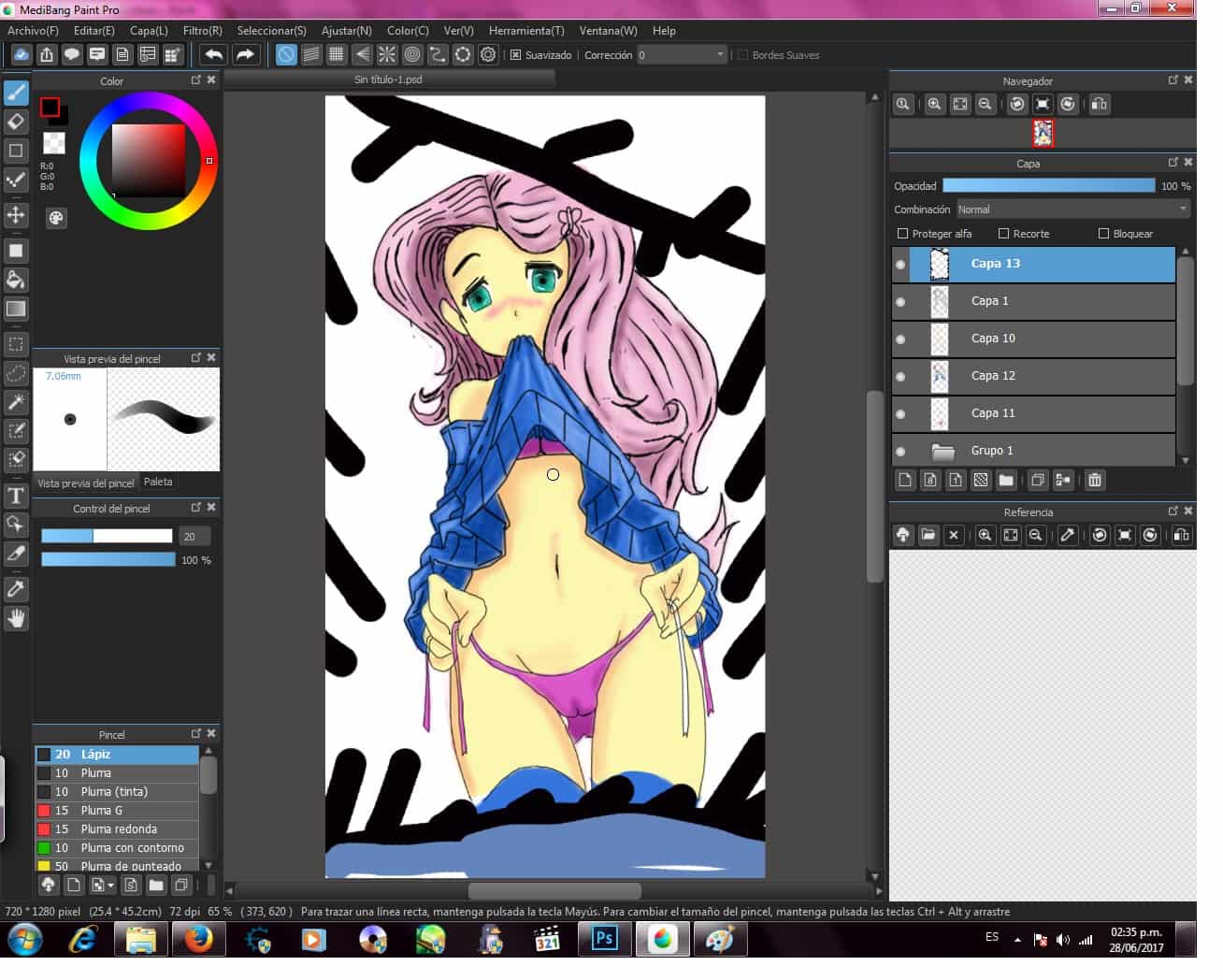1223x980 pixels.
Task: Hide the Capa 13 layer
Action: 900,265
